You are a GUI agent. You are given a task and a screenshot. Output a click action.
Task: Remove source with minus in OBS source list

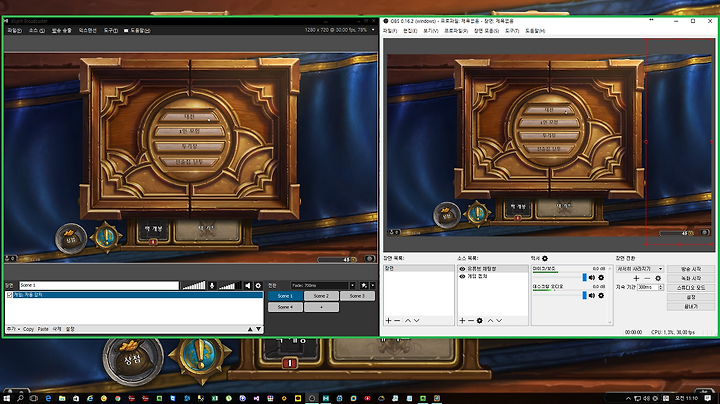click(x=471, y=320)
